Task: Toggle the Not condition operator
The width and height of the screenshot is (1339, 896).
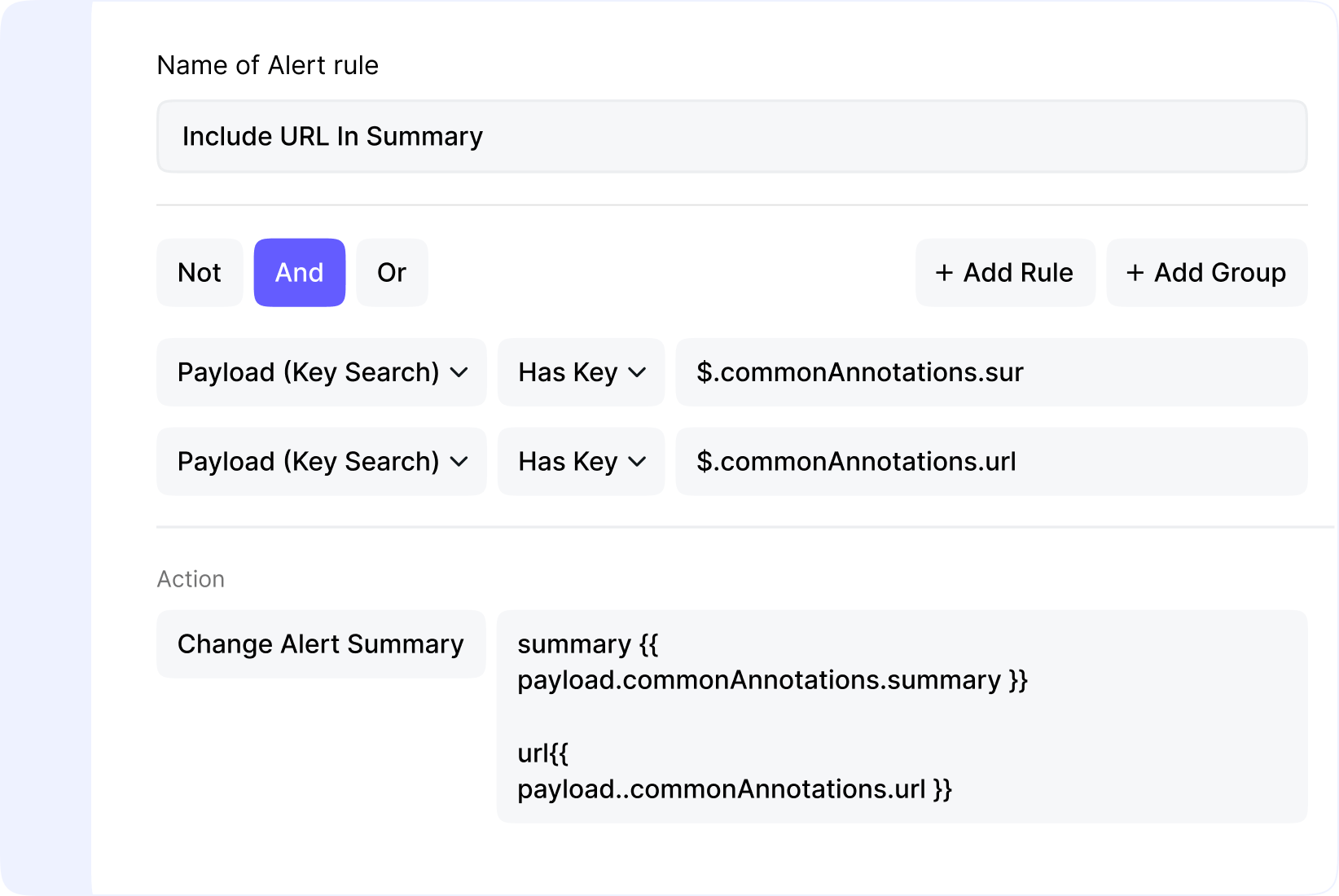Action: 200,273
